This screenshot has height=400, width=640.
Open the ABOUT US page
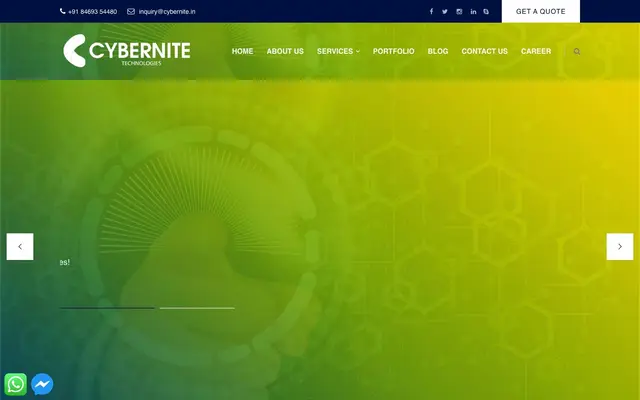coord(285,51)
